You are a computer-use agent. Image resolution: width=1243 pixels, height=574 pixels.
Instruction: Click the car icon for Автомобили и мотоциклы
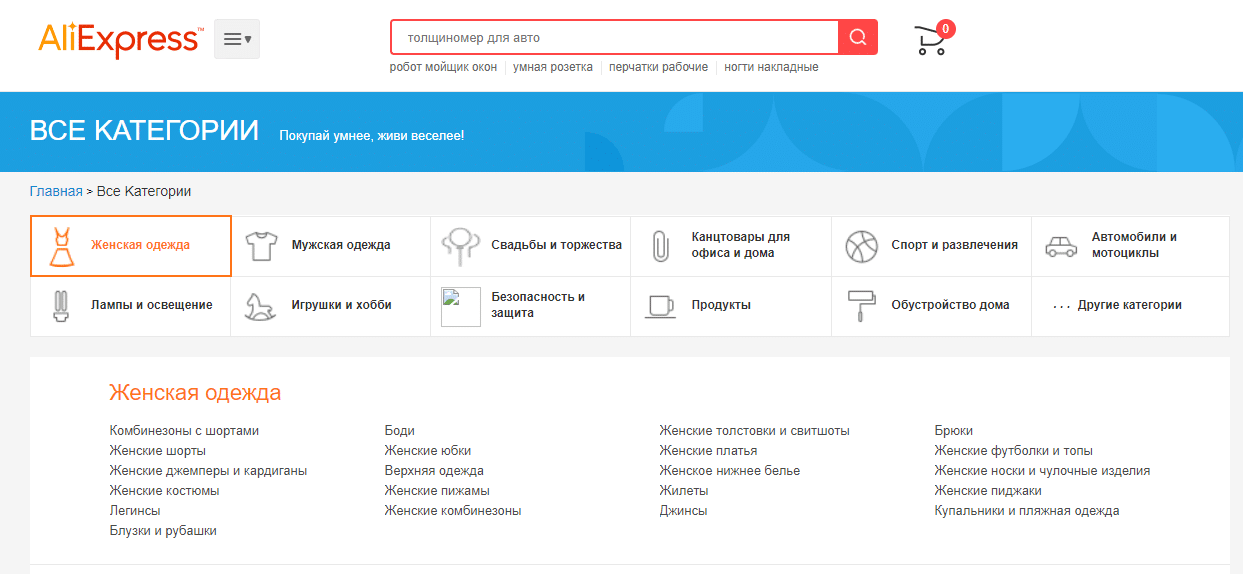[1061, 246]
